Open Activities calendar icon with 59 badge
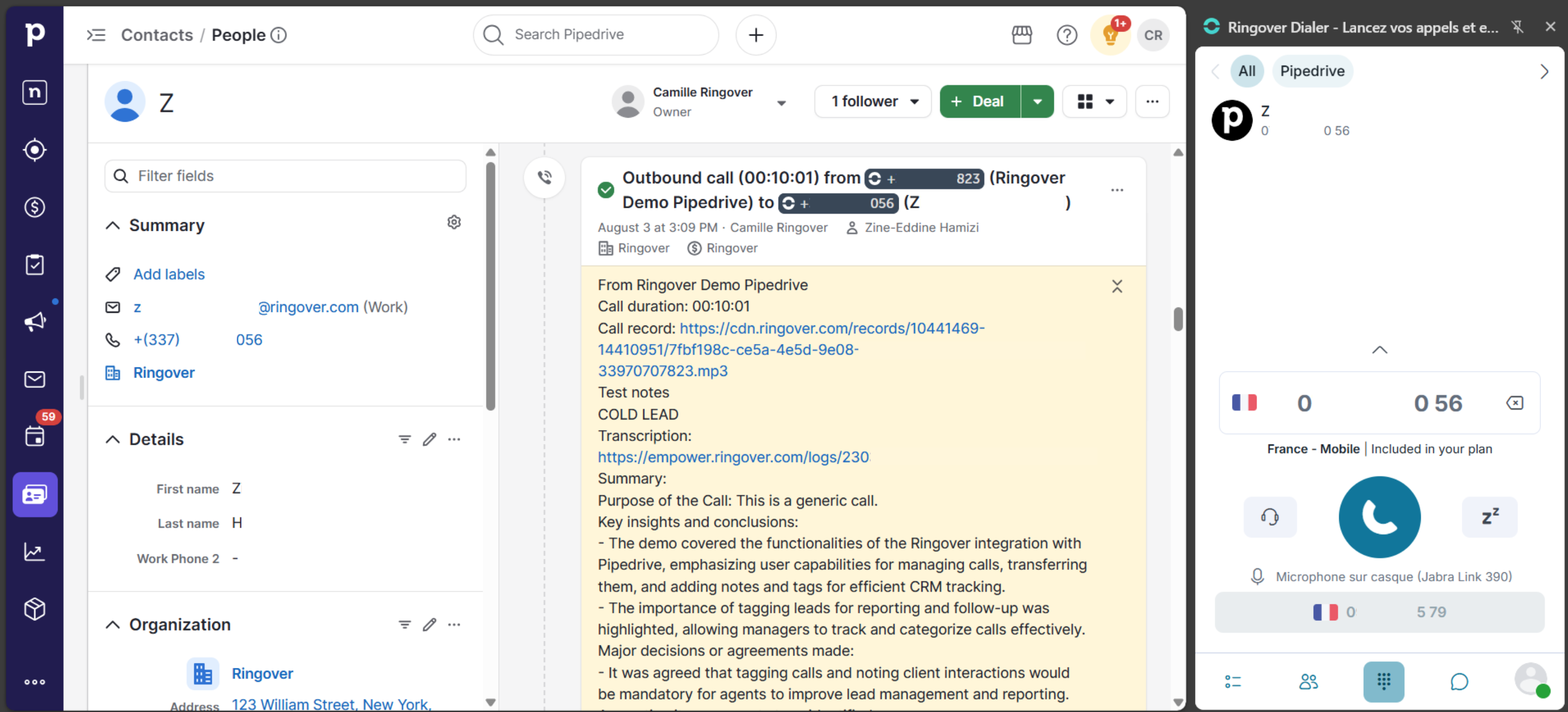The width and height of the screenshot is (1568, 712). [35, 436]
